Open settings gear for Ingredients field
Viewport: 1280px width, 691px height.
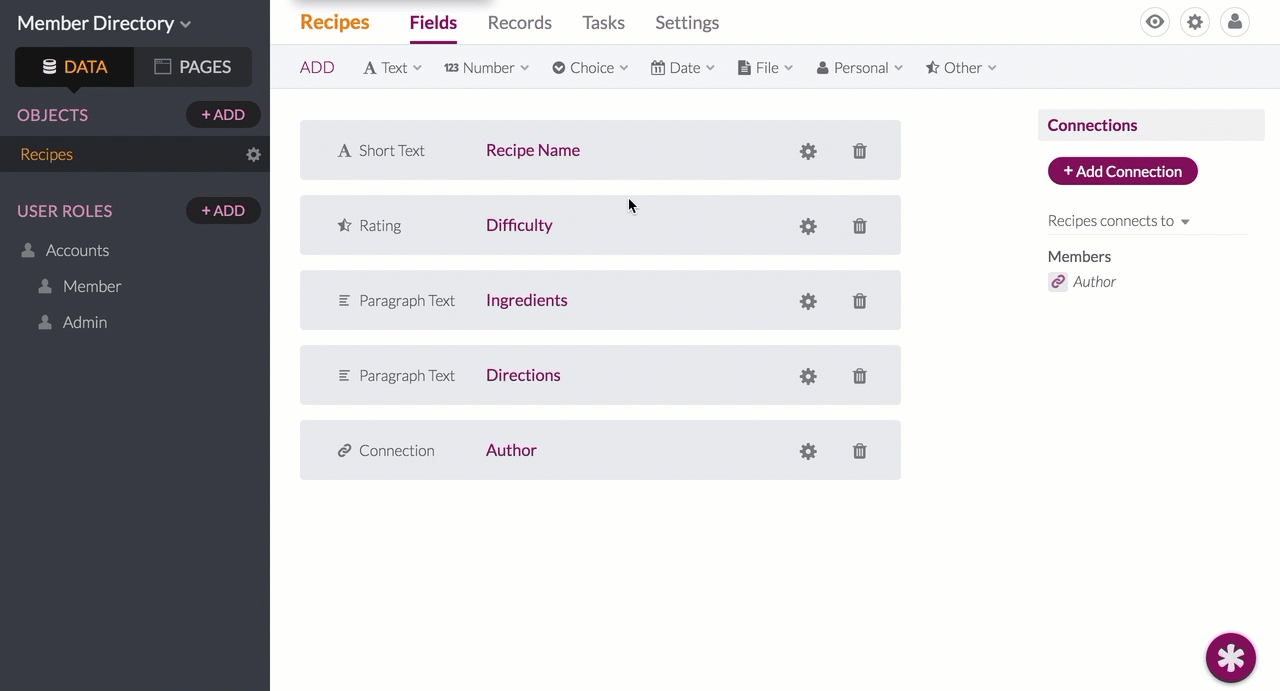808,301
